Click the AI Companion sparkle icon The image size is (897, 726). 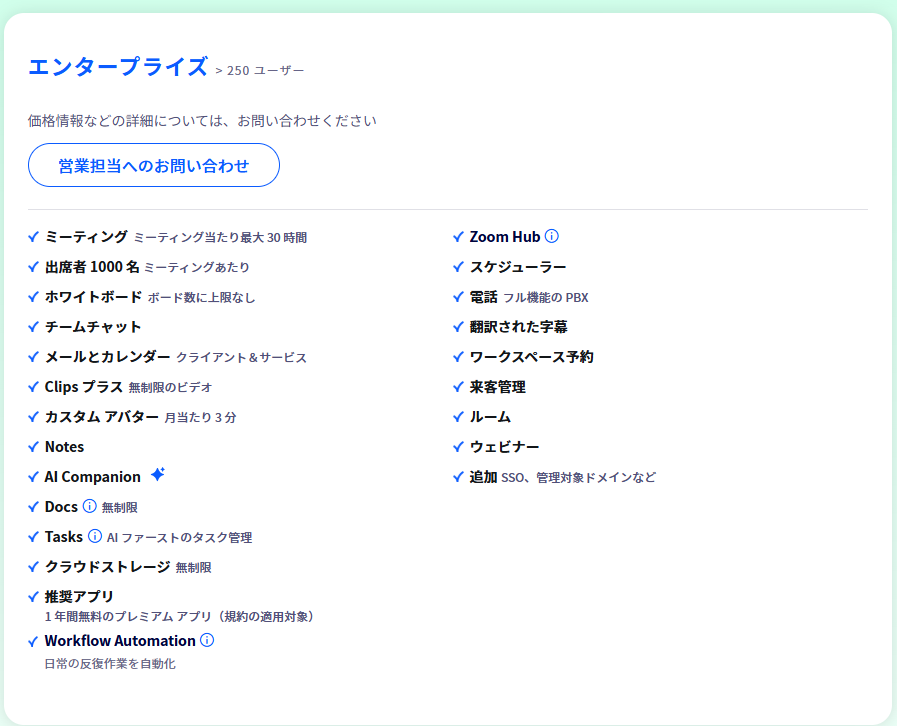coord(157,475)
